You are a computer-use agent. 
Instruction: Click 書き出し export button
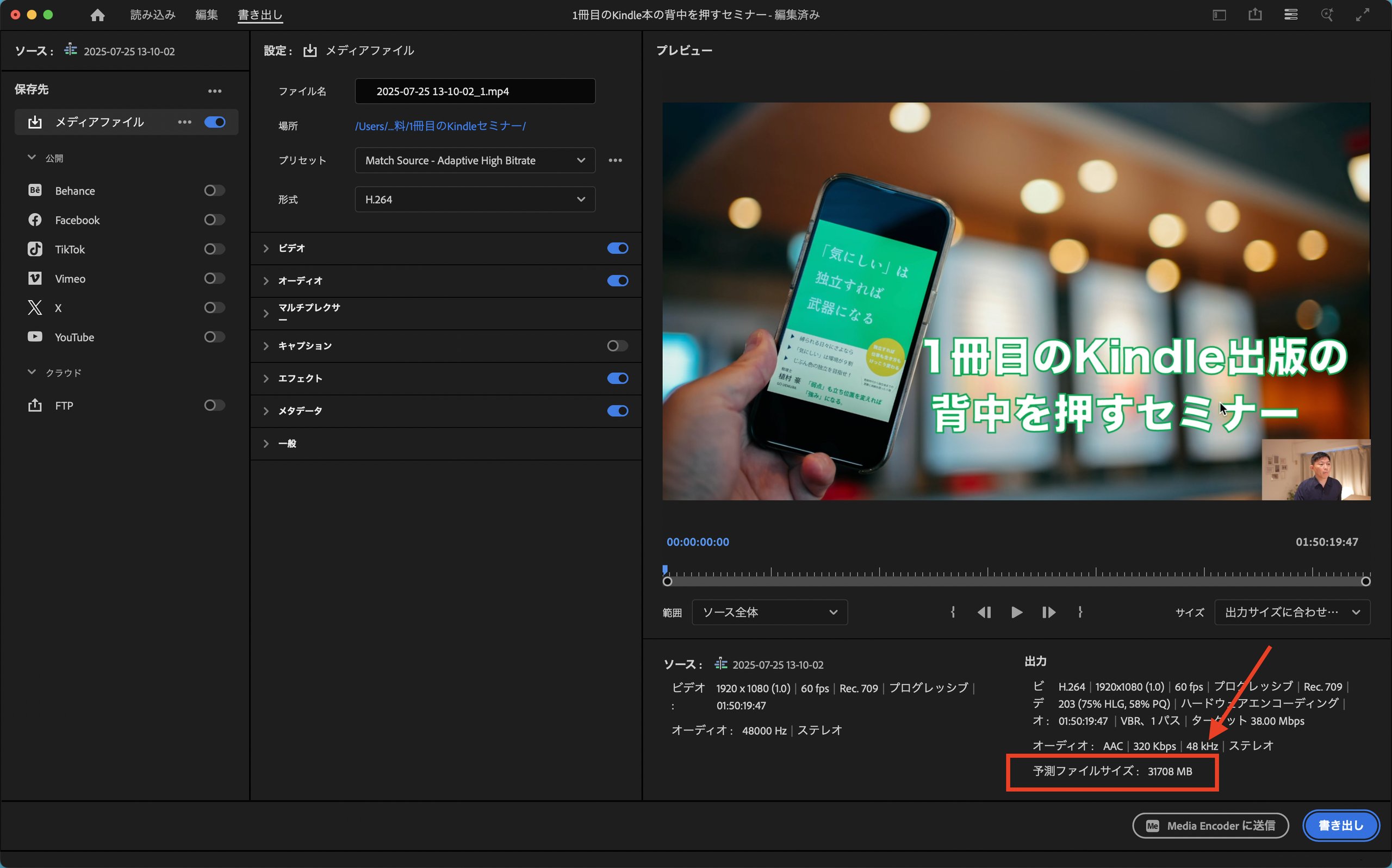click(1341, 825)
